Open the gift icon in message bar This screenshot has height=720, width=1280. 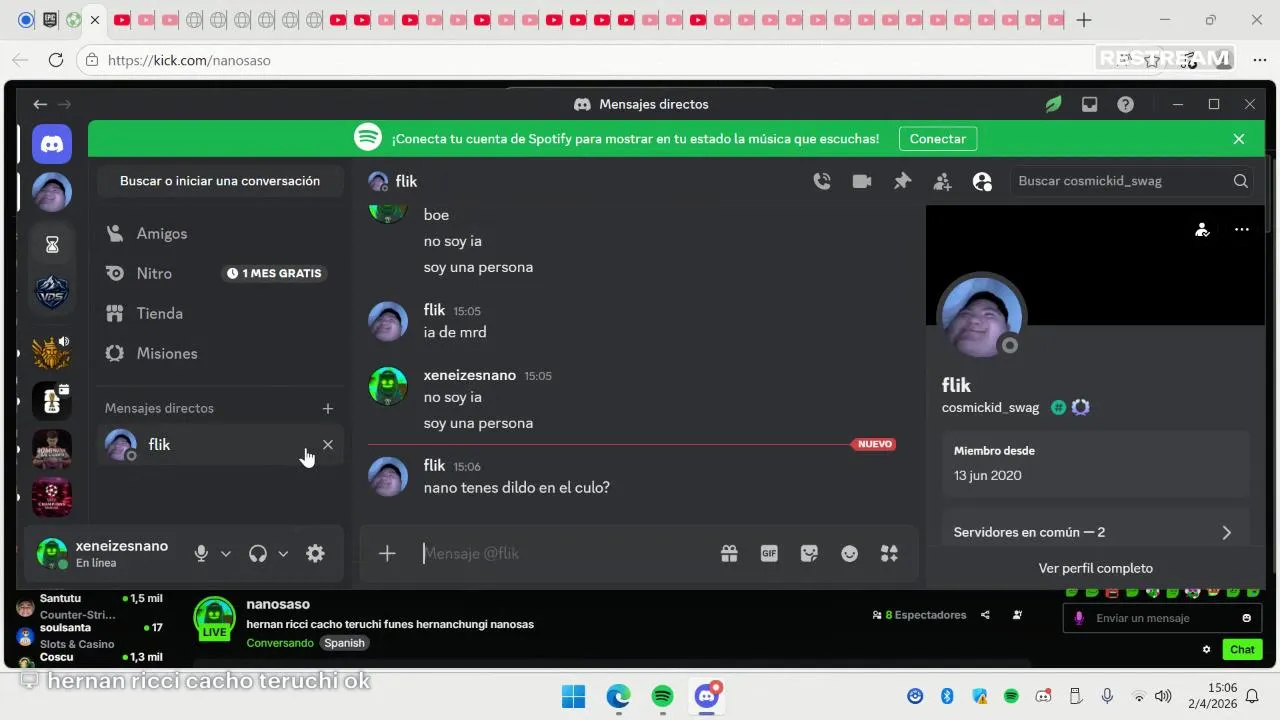(729, 554)
